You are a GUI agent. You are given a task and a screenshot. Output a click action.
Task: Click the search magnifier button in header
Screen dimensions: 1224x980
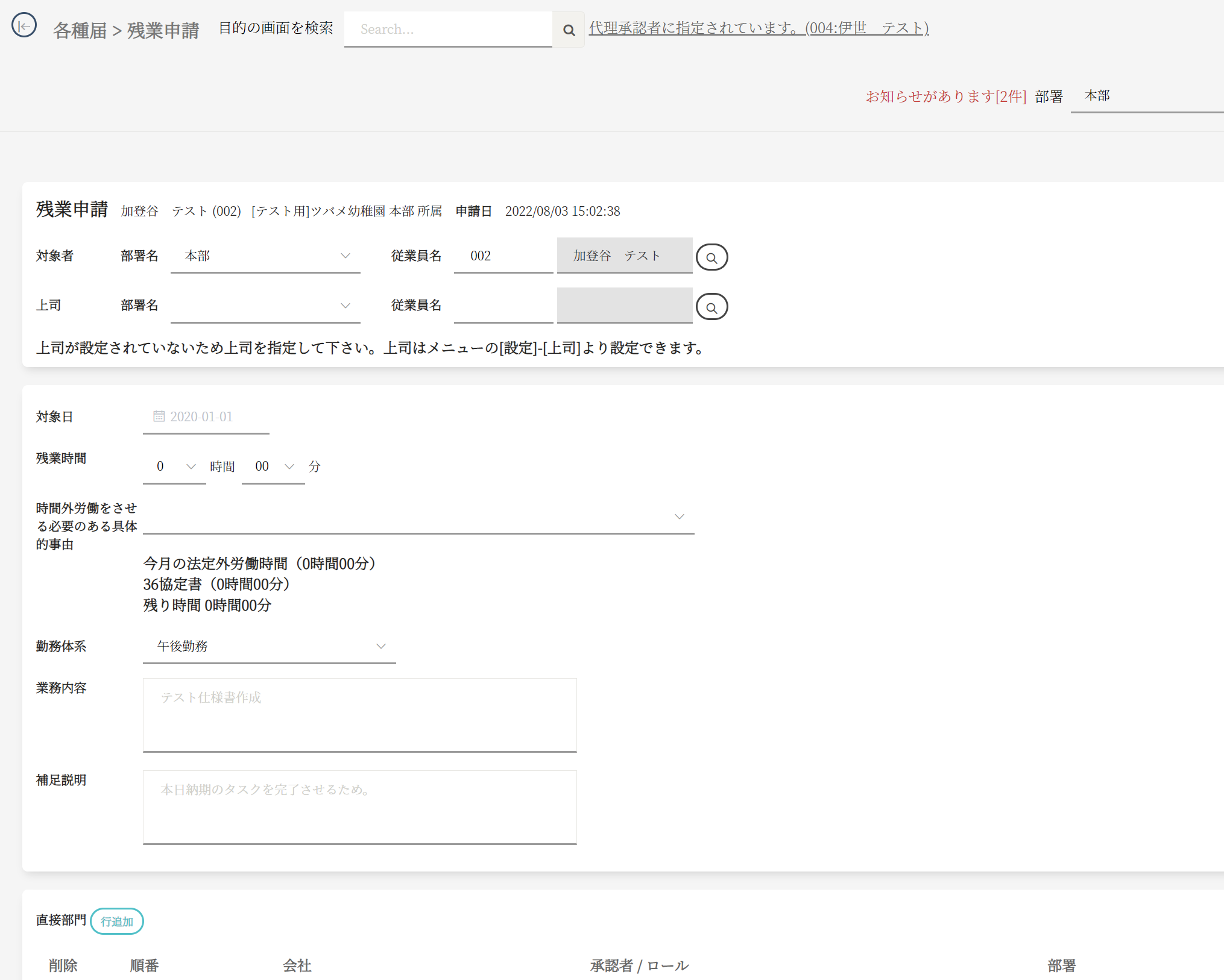(x=568, y=30)
